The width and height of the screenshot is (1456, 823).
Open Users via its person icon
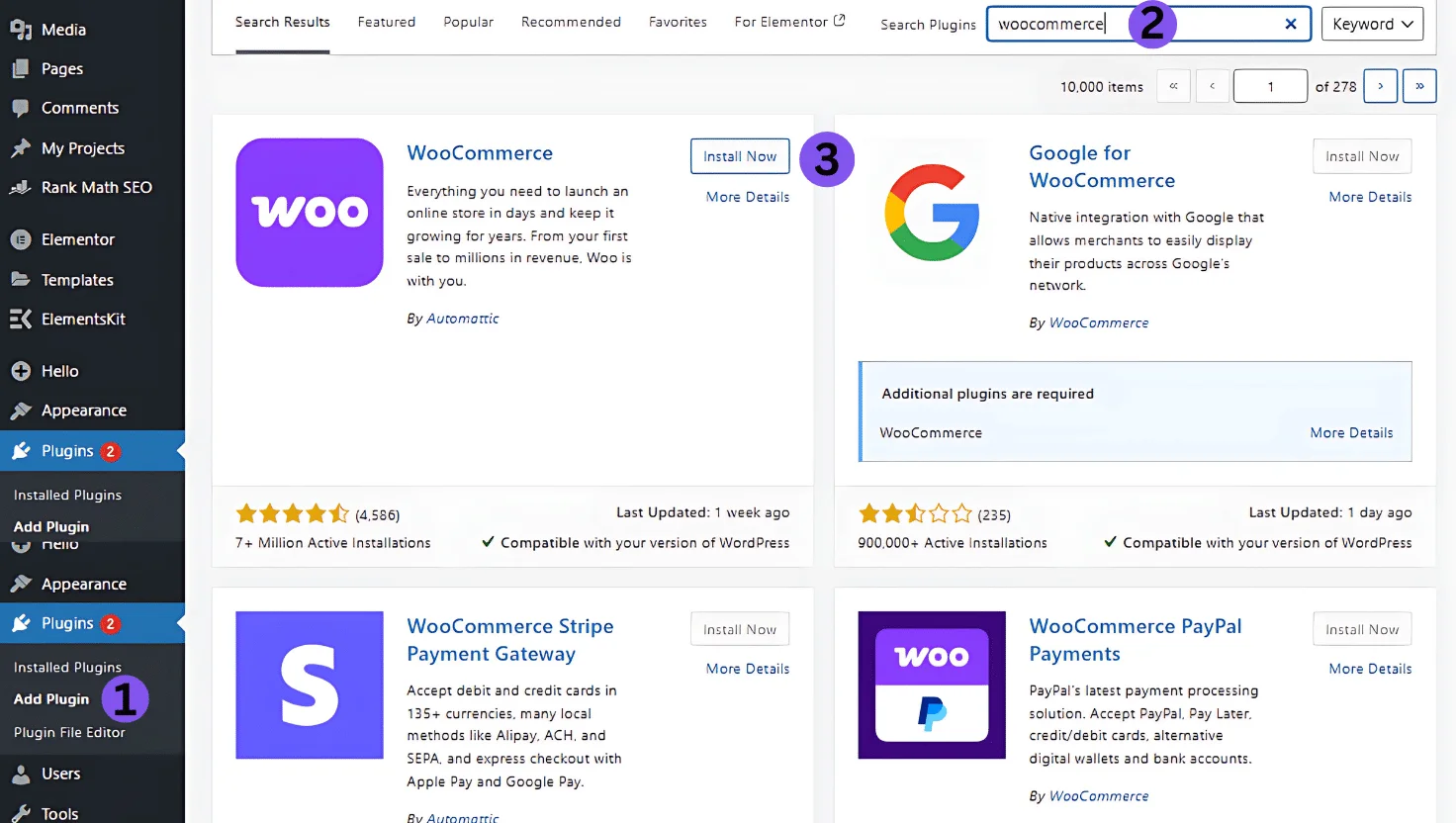pos(21,774)
